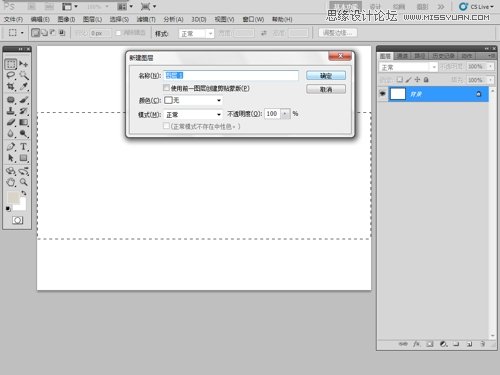
Task: Select the Crop tool
Action: click(x=11, y=86)
